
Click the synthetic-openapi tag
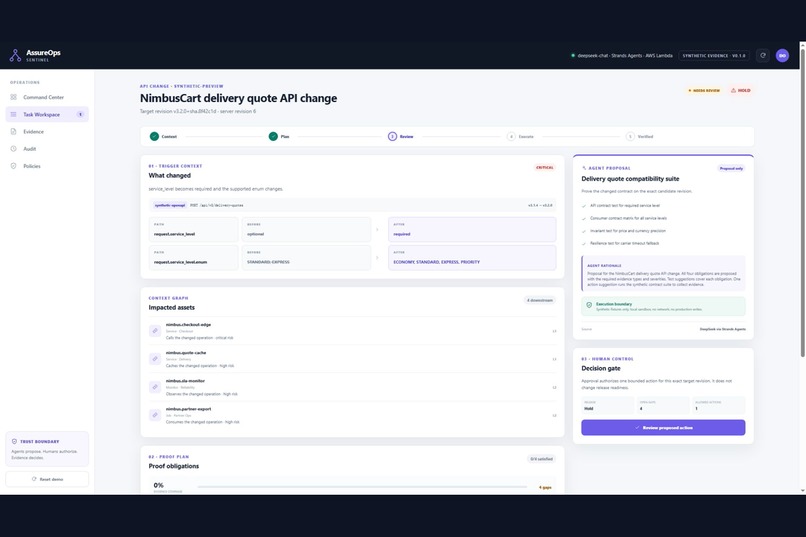(170, 205)
